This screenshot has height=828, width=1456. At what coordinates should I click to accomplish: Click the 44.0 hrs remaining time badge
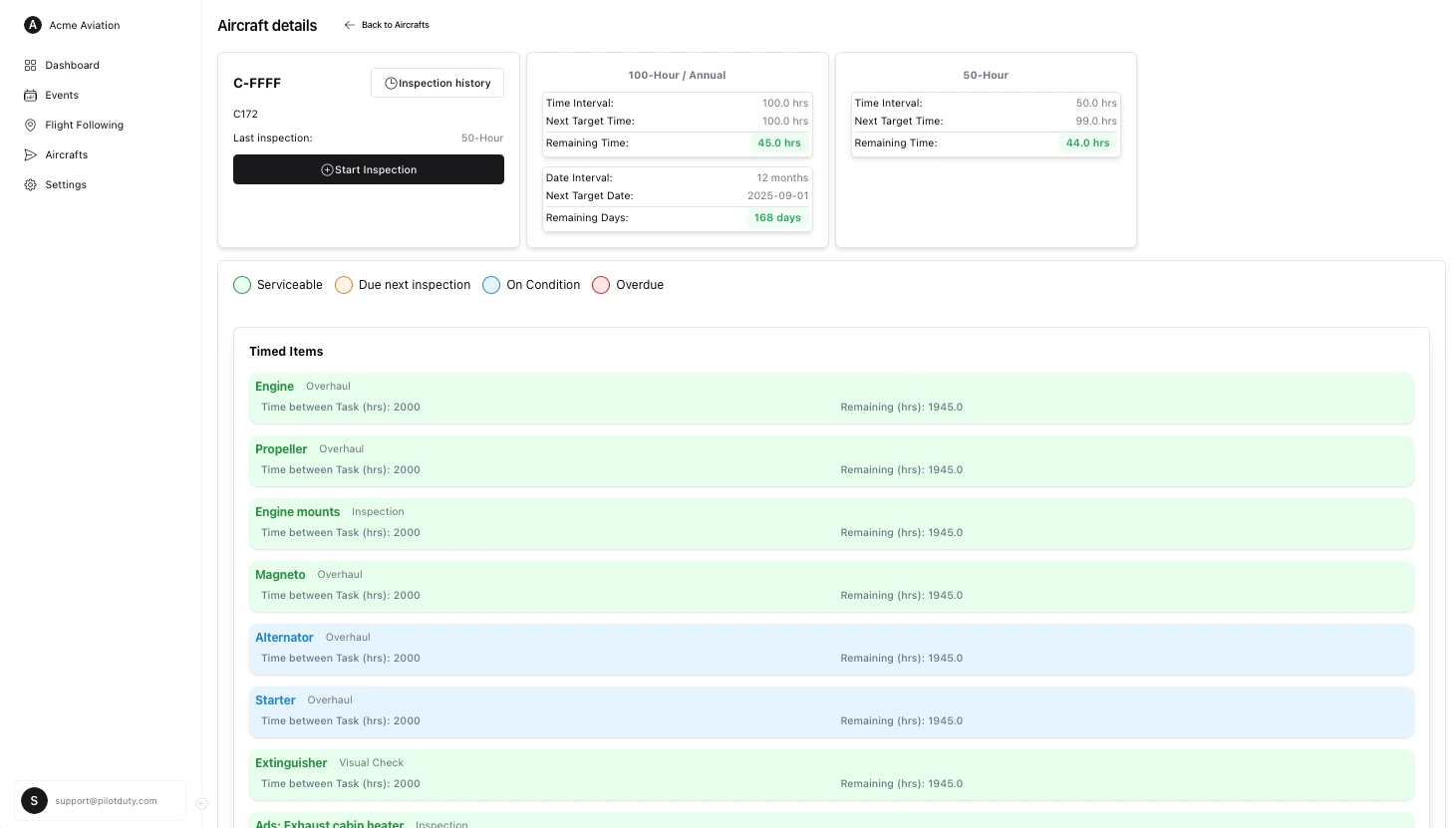pyautogui.click(x=1087, y=143)
